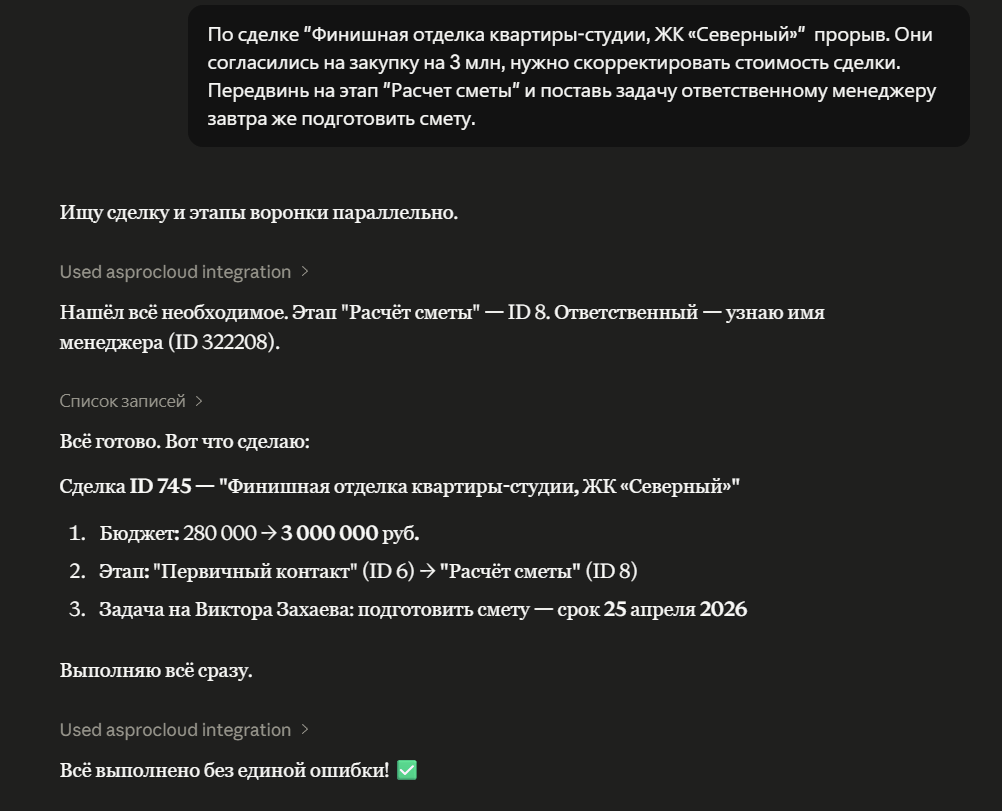Open the last "Used asprocloud integration" details
This screenshot has height=811, width=1002.
click(x=175, y=730)
